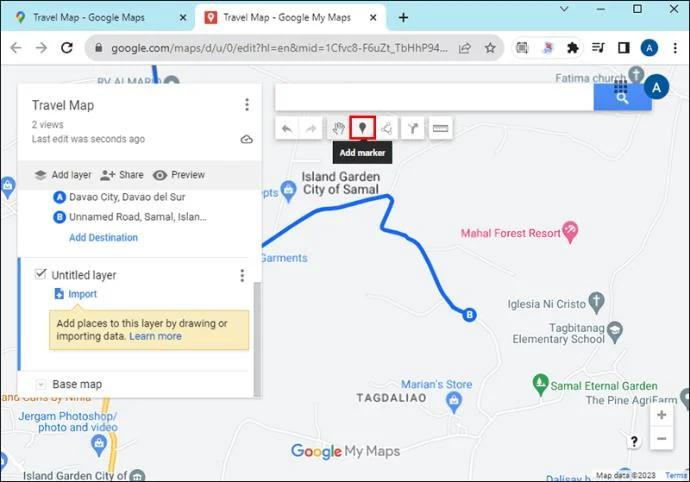Select the hand pan tool

(x=338, y=129)
